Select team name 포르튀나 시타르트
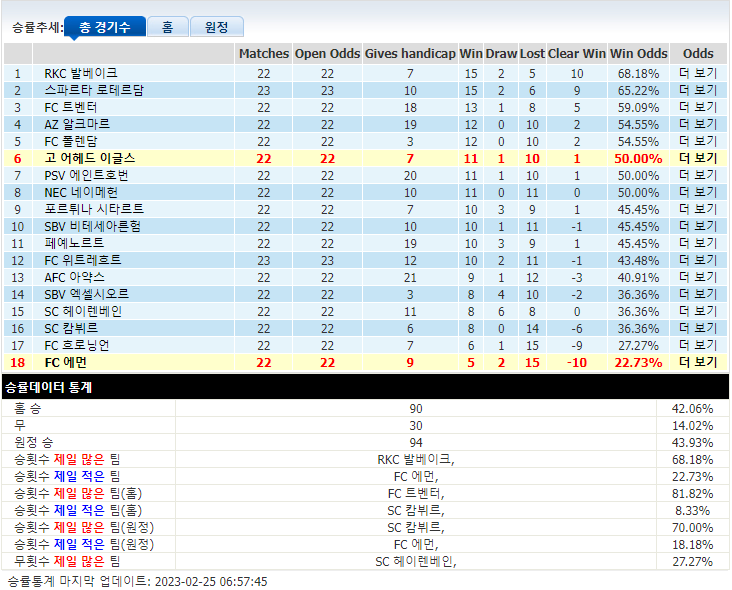Viewport: 732px width, 590px height. click(94, 209)
